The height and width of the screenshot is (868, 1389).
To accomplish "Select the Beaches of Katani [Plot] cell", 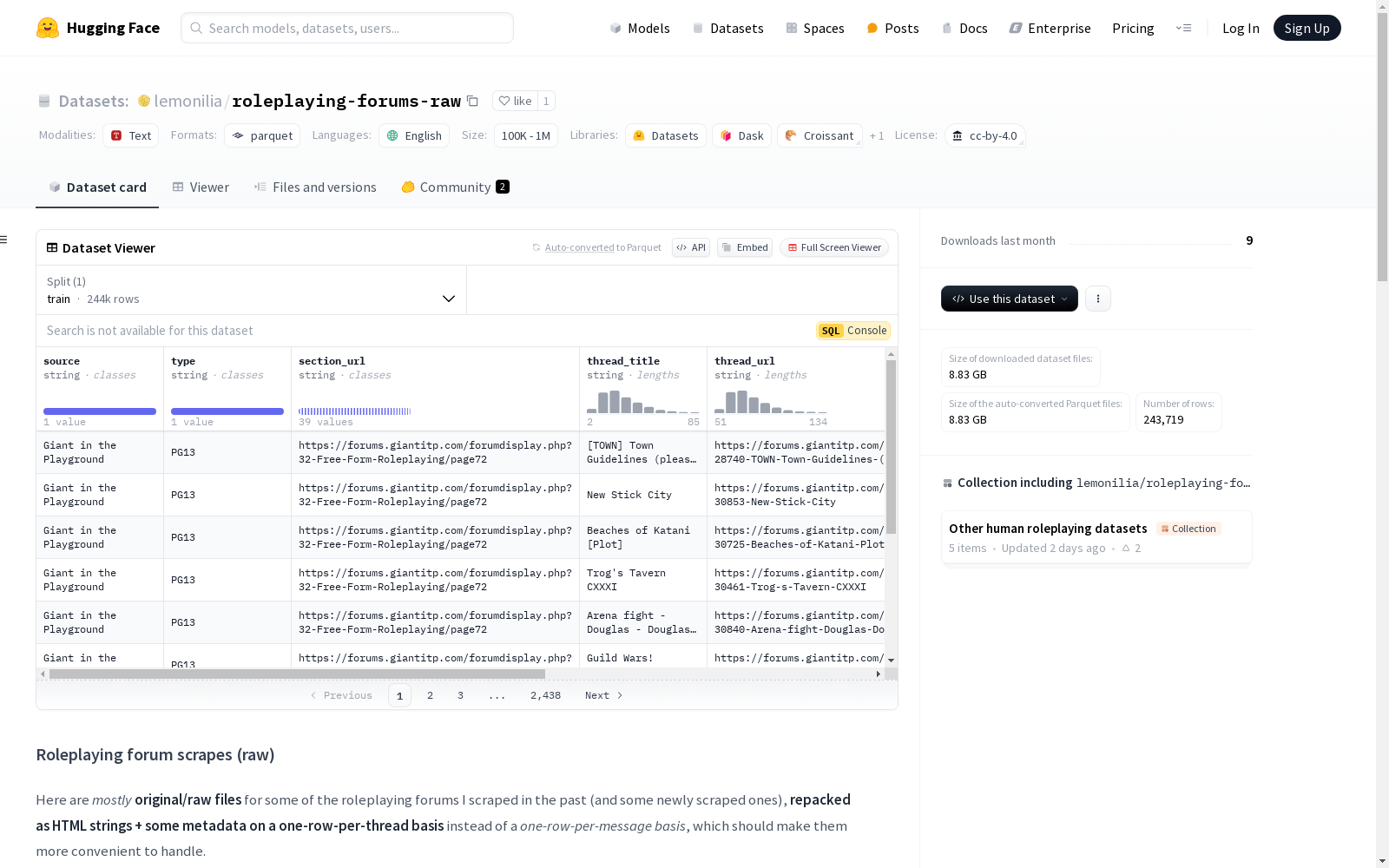I will click(643, 537).
